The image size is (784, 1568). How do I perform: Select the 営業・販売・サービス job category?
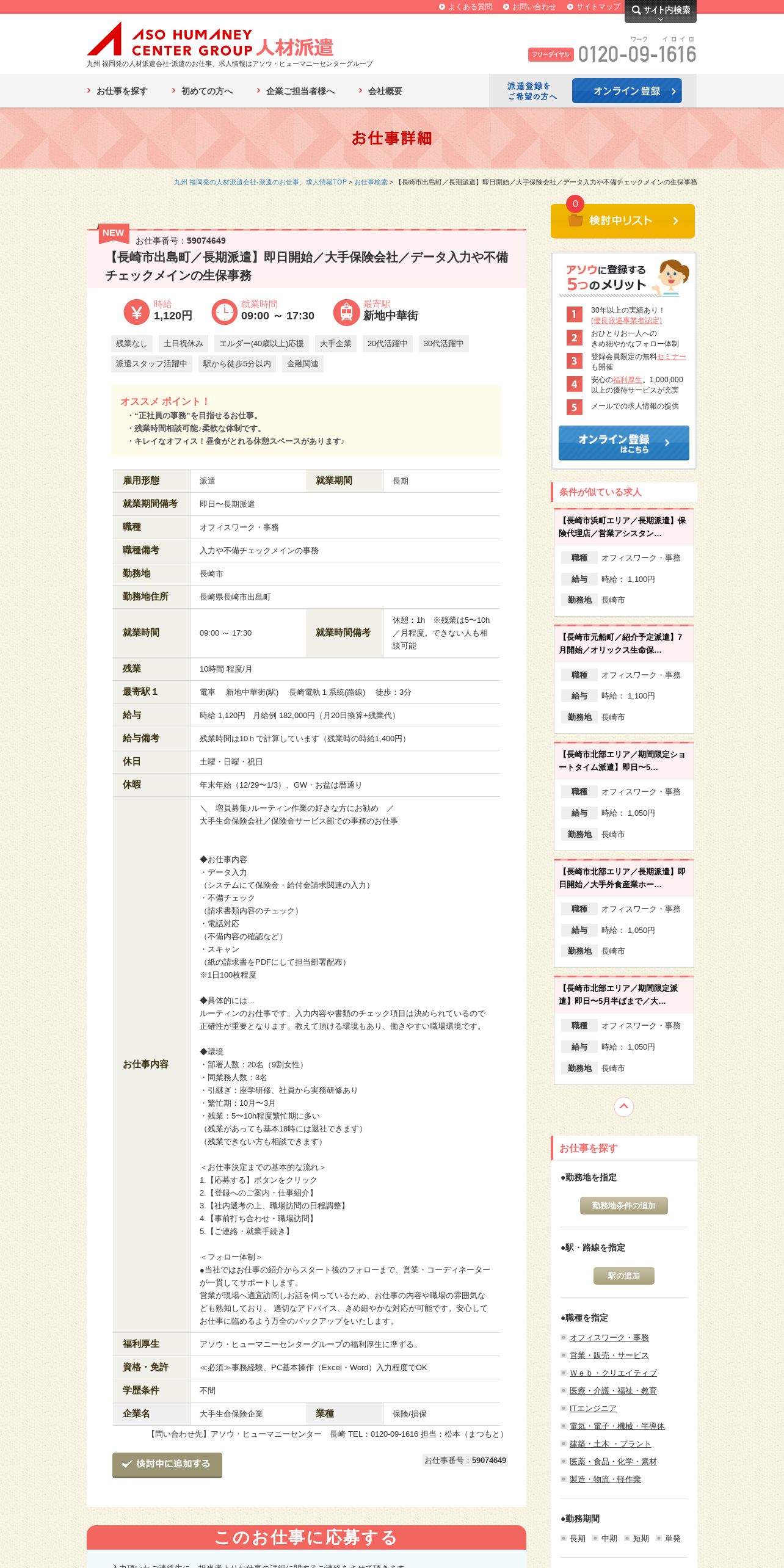click(609, 1355)
